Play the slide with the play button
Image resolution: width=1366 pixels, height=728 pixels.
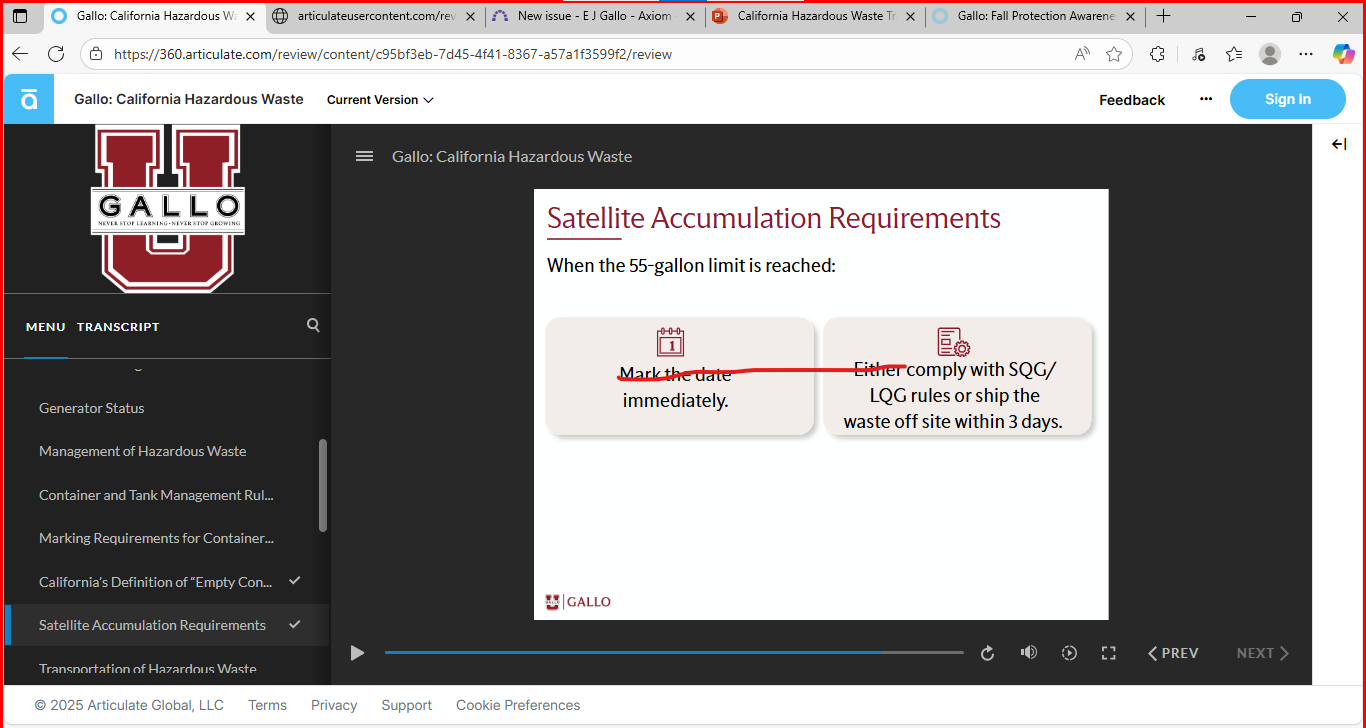coord(357,653)
